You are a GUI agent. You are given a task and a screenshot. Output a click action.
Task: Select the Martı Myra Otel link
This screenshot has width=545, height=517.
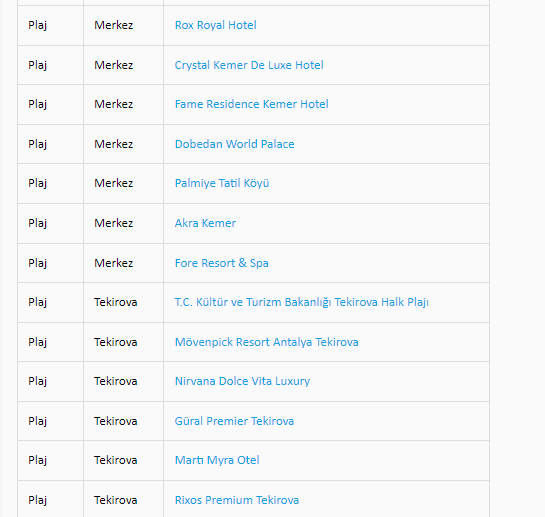point(217,460)
